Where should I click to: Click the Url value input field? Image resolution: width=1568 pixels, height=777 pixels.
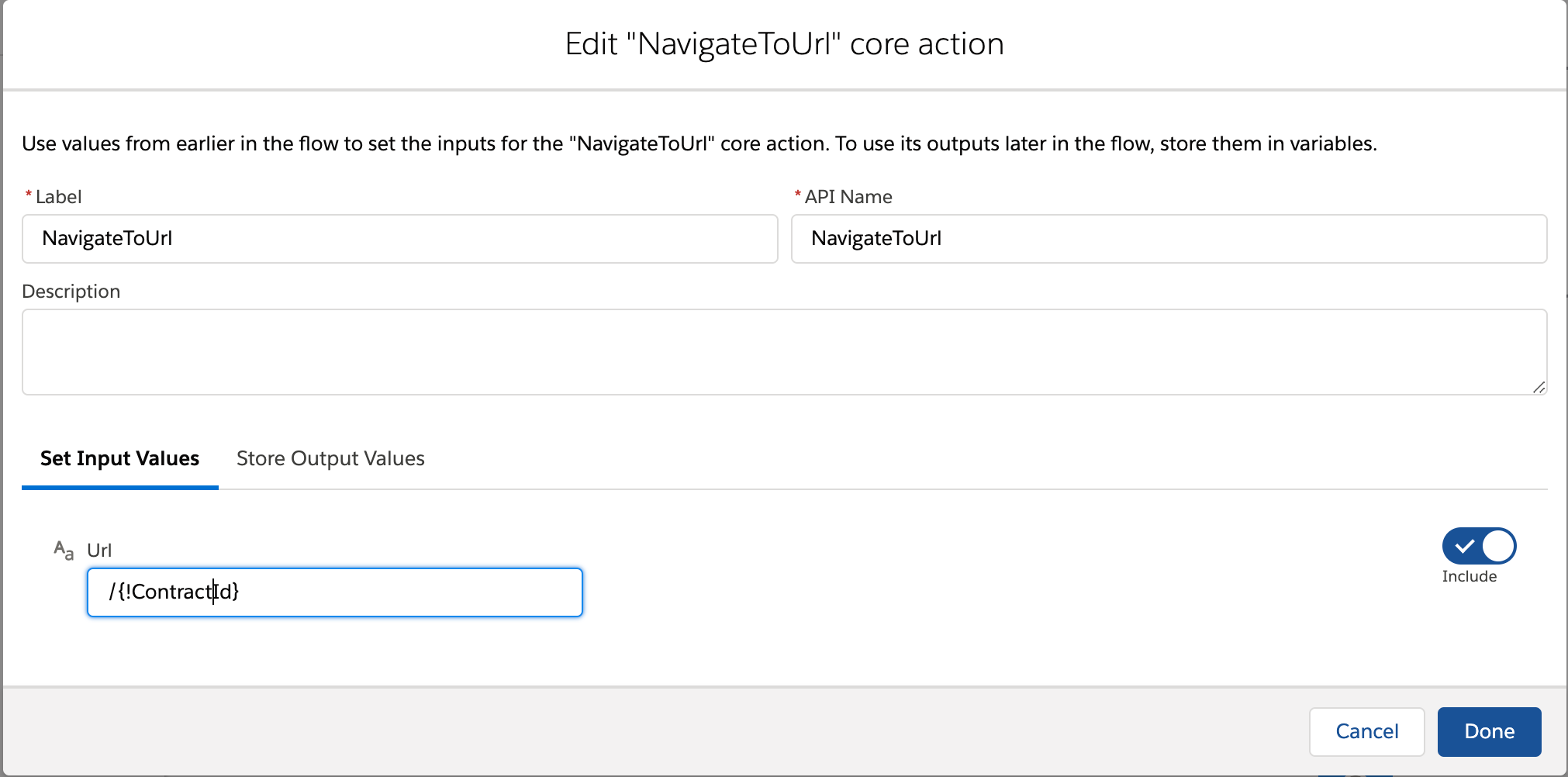[334, 592]
